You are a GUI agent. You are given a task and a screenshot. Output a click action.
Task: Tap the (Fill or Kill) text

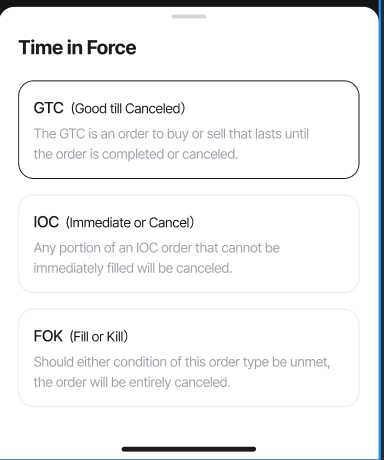pyautogui.click(x=99, y=337)
